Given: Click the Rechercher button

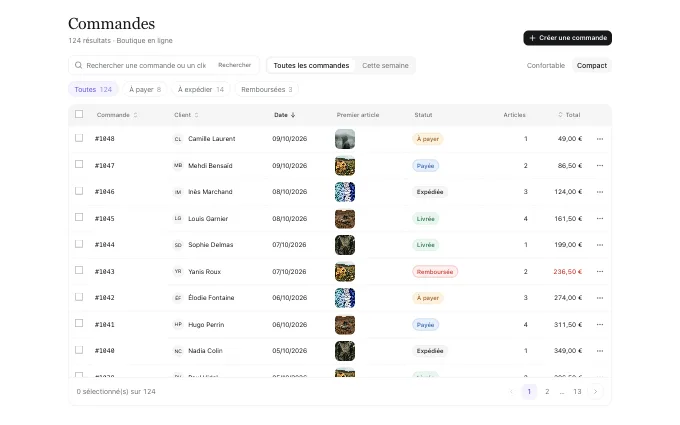Looking at the screenshot, I should (x=234, y=65).
